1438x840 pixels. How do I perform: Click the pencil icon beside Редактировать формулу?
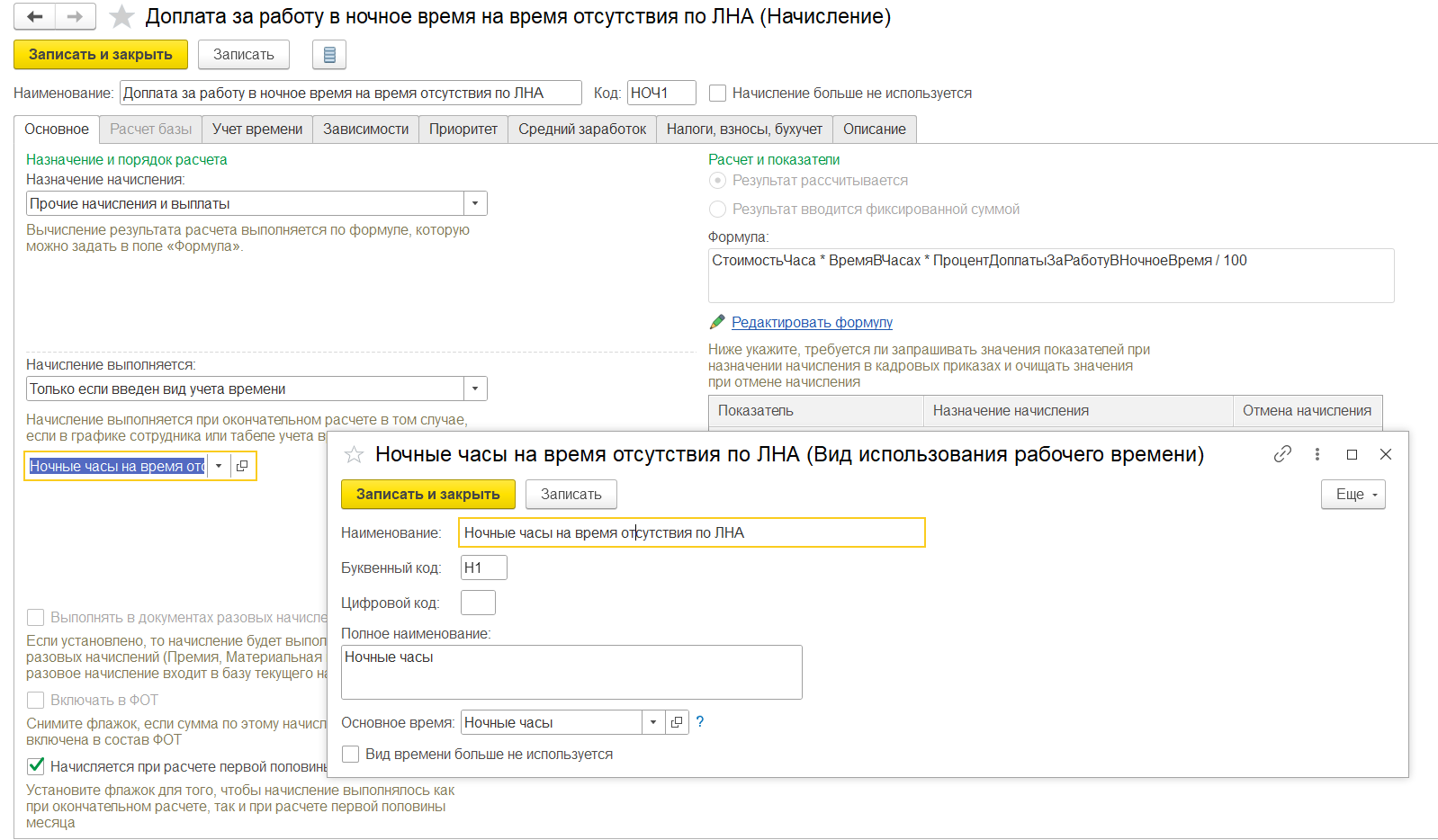pos(717,322)
